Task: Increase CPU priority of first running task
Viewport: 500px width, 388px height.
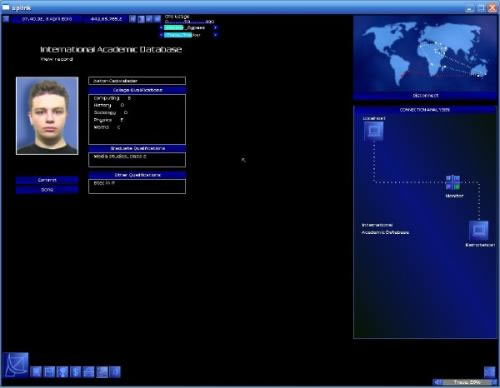Action: pyautogui.click(x=215, y=28)
